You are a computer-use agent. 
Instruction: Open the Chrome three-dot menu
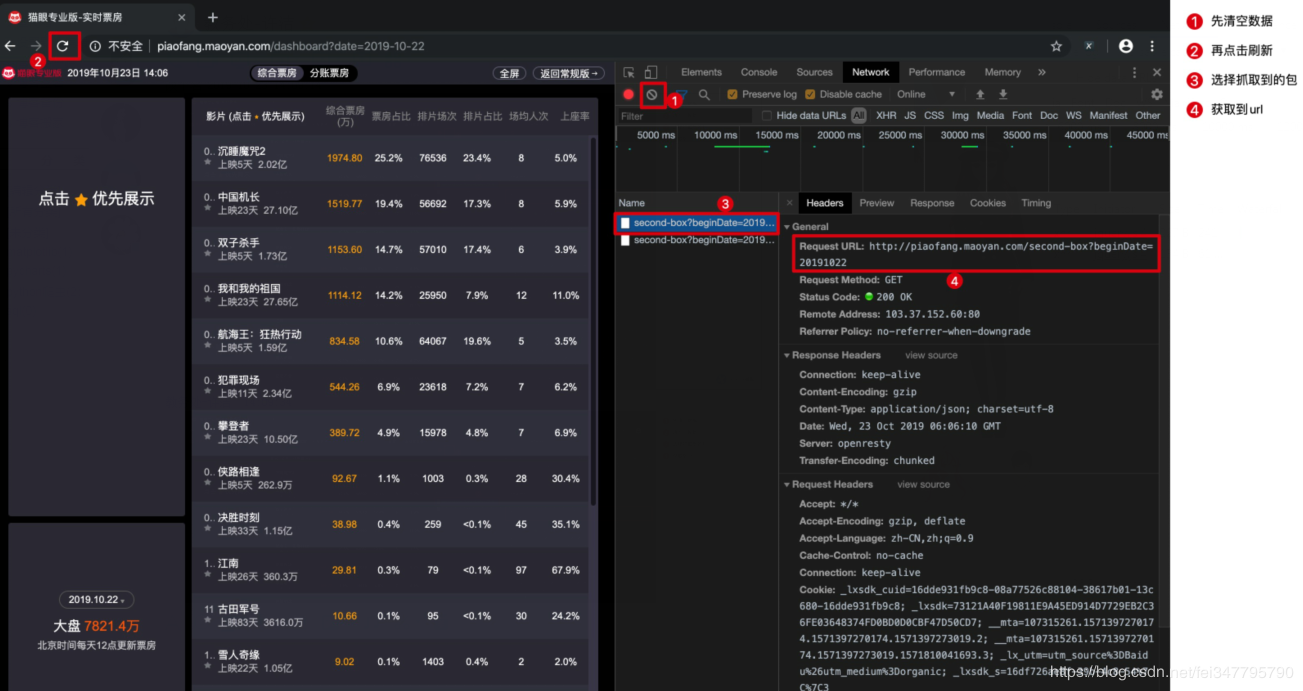tap(1152, 46)
